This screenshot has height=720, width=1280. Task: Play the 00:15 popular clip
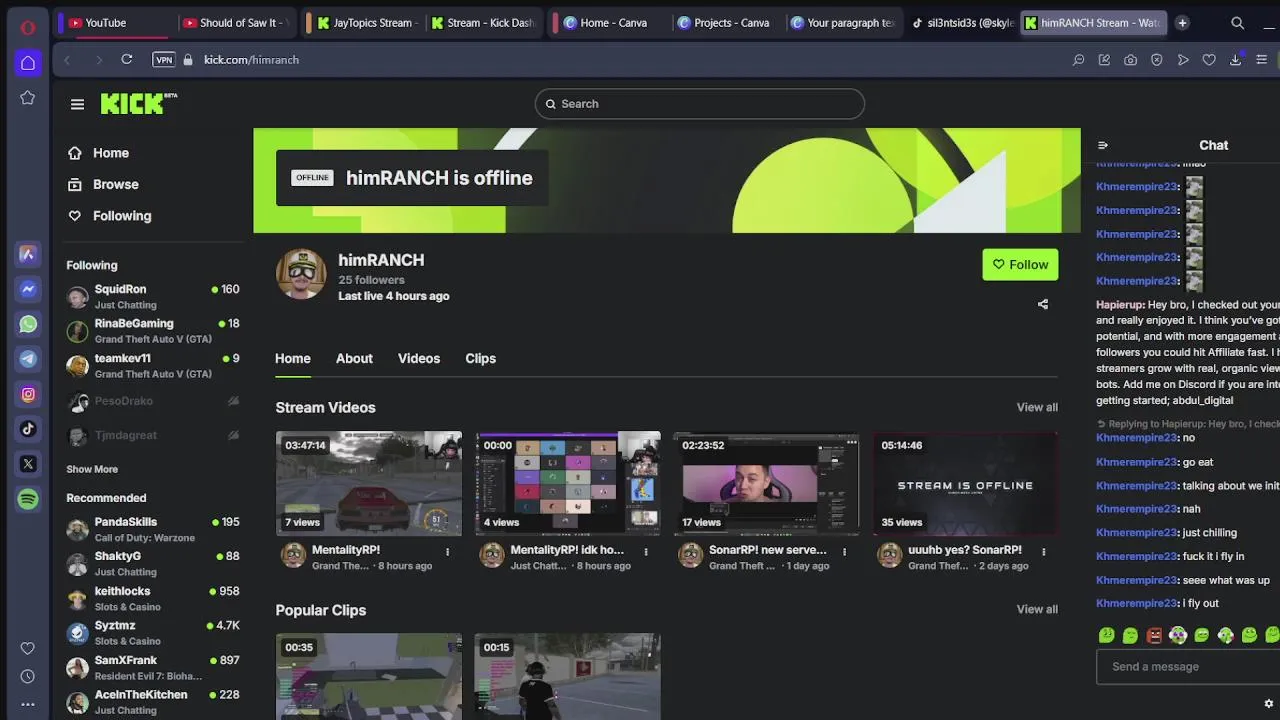point(567,676)
